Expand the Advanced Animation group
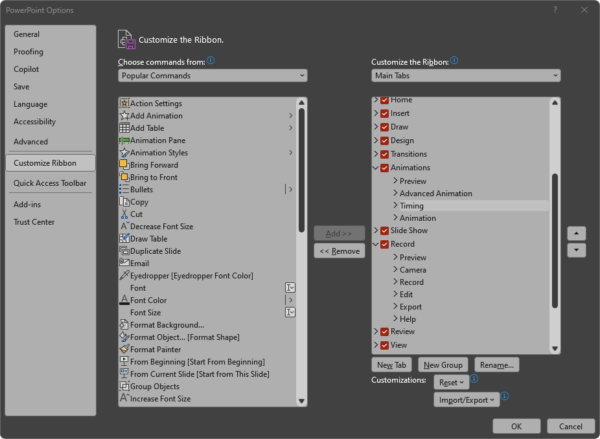This screenshot has height=439, width=600. click(395, 193)
